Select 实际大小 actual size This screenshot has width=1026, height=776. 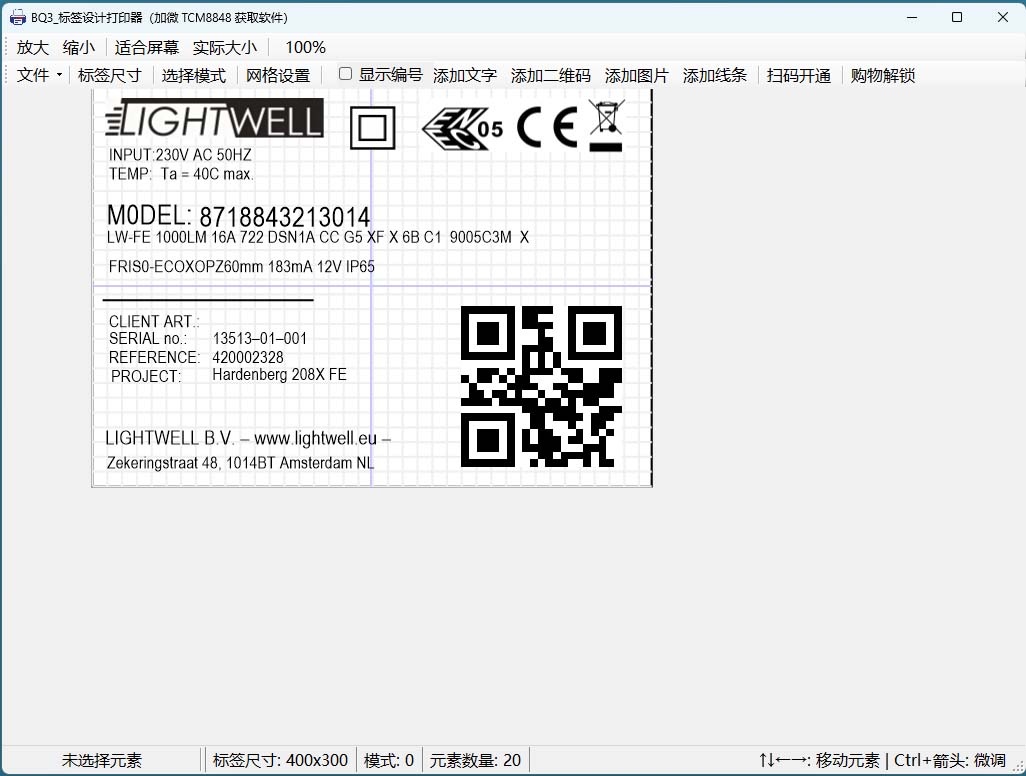coord(224,48)
